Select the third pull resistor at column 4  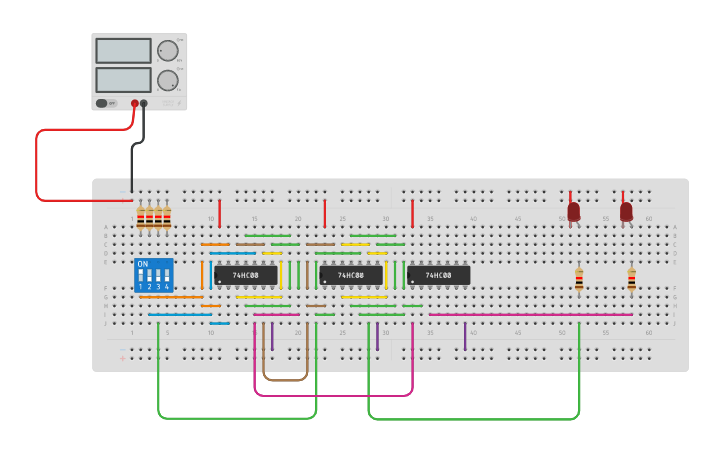point(158,218)
